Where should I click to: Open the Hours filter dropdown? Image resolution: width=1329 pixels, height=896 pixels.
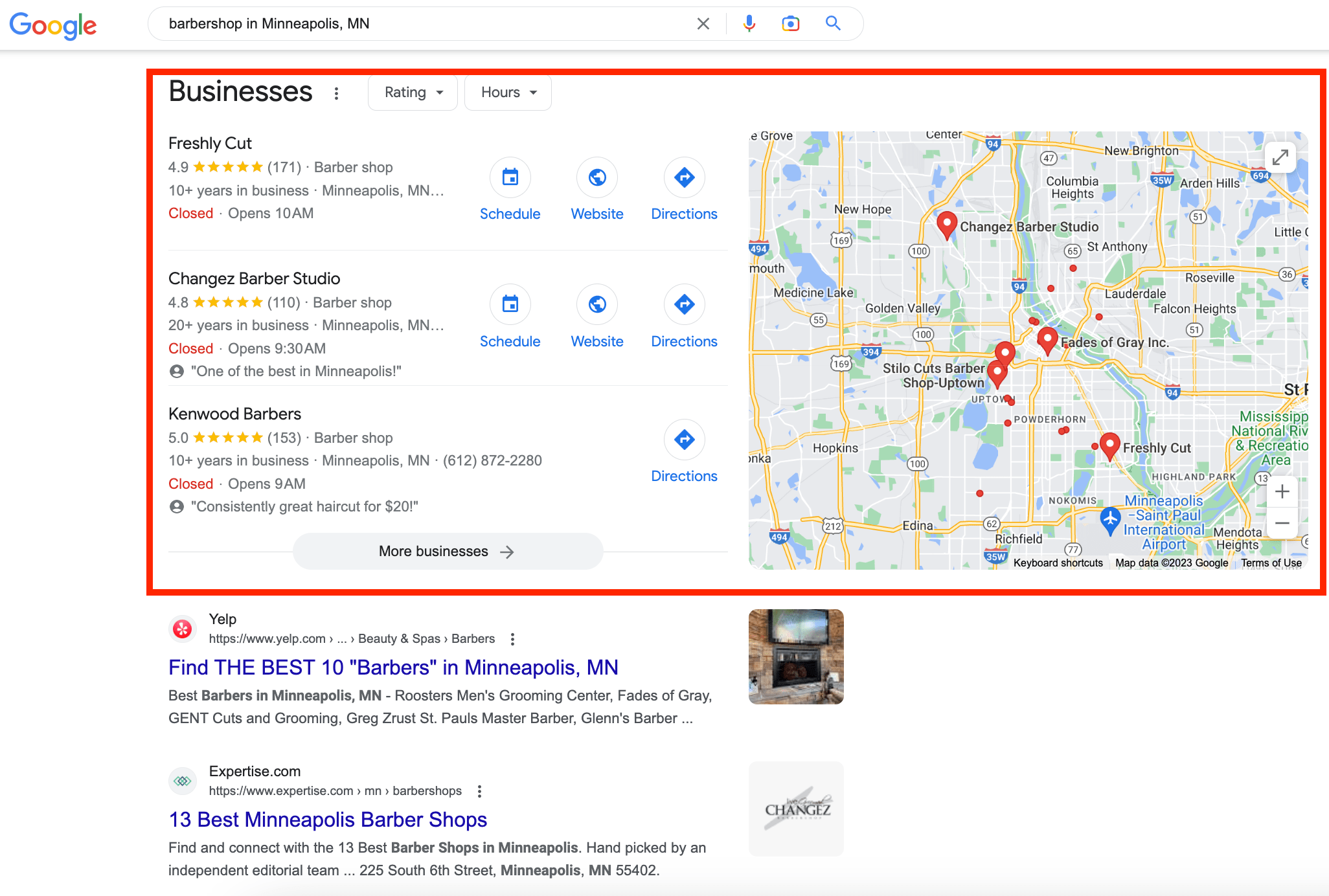tap(508, 92)
